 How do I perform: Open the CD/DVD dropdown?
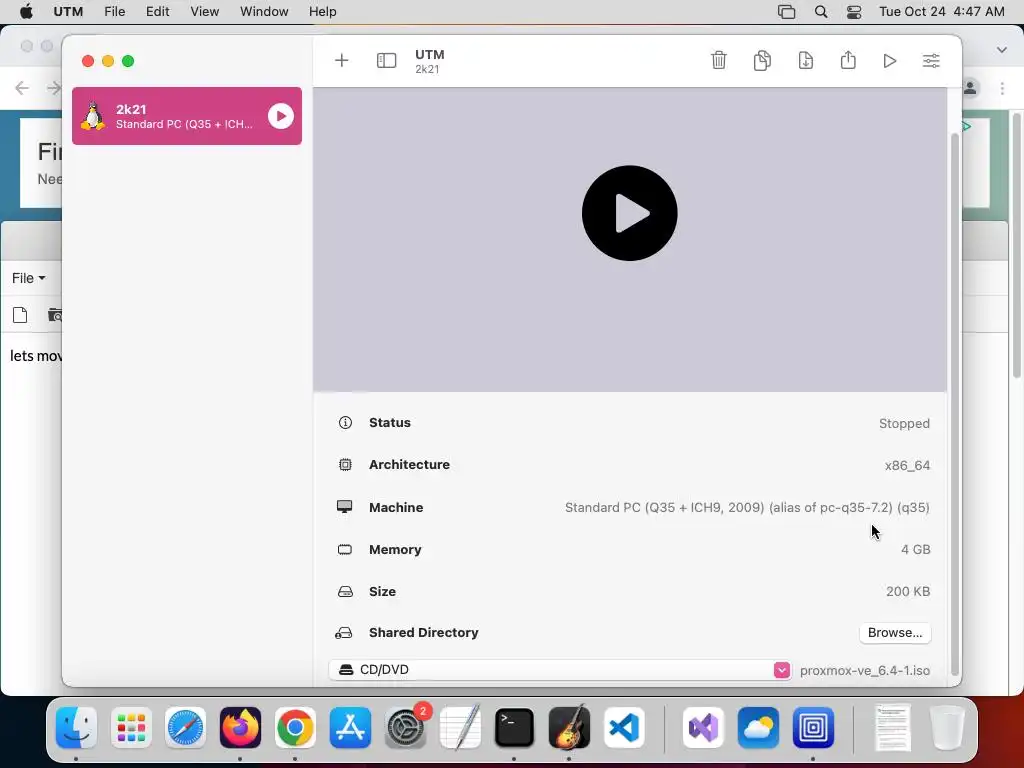560,670
